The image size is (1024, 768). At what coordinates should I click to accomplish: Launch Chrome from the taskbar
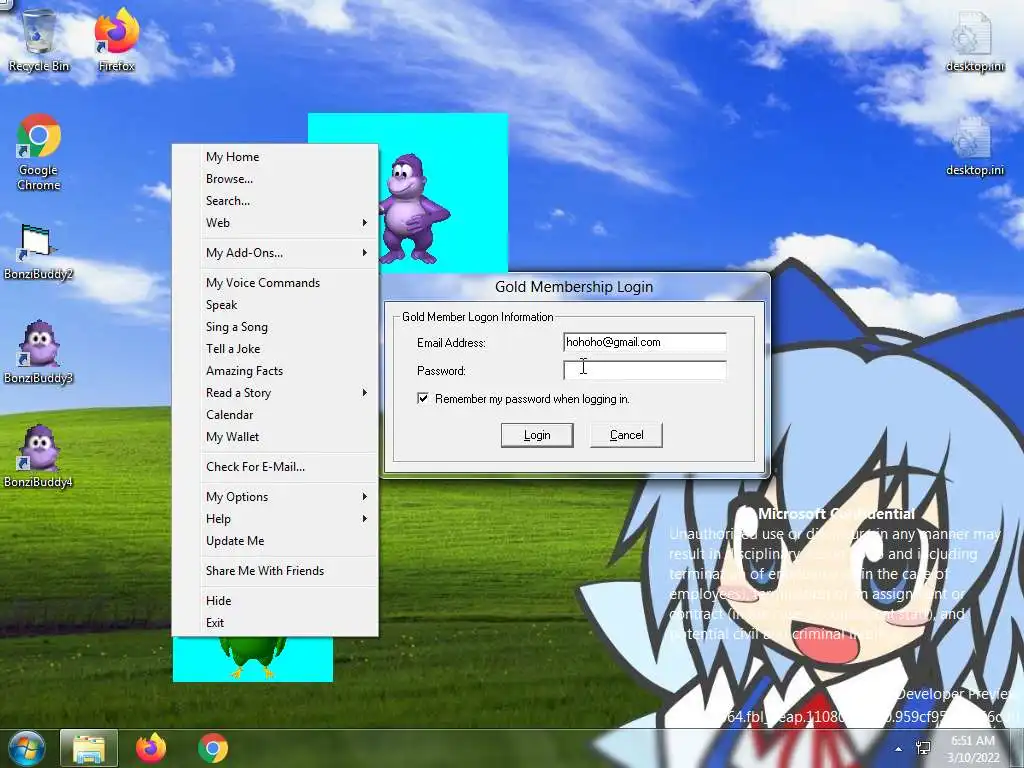tap(213, 748)
